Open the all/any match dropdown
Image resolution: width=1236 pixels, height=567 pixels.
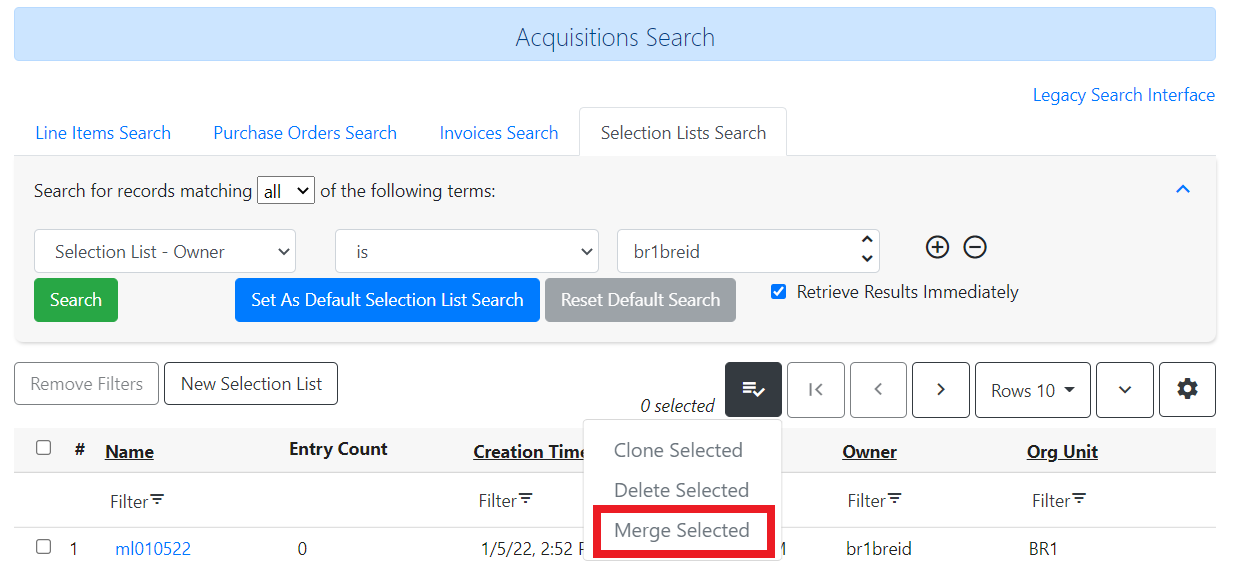286,190
